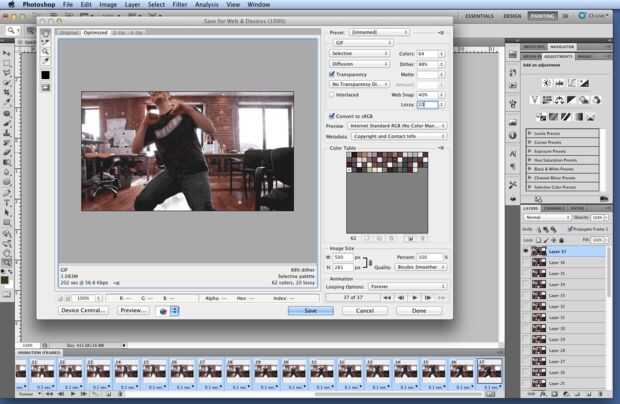The image size is (620, 404).
Task: Open the Preview color profile dropdown
Action: pos(397,126)
